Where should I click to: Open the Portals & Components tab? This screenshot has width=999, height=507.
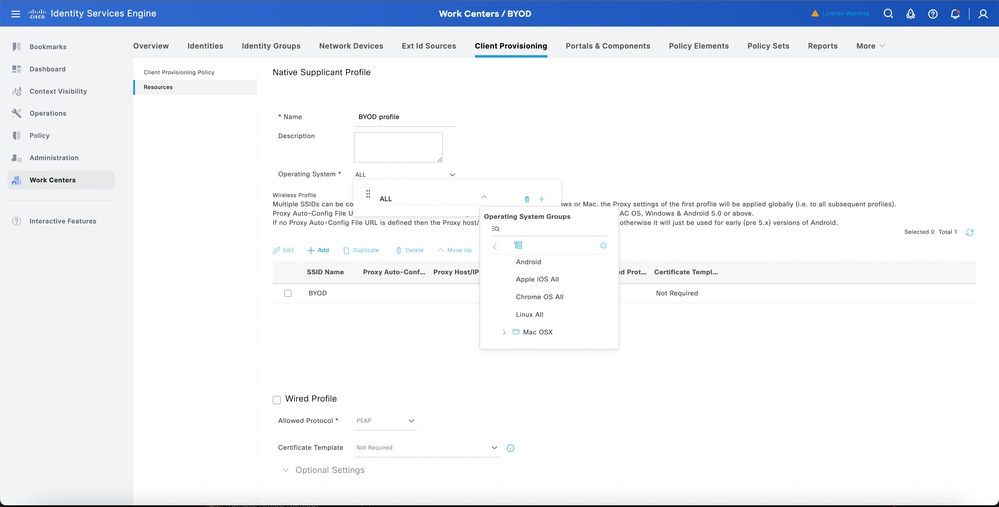608,46
